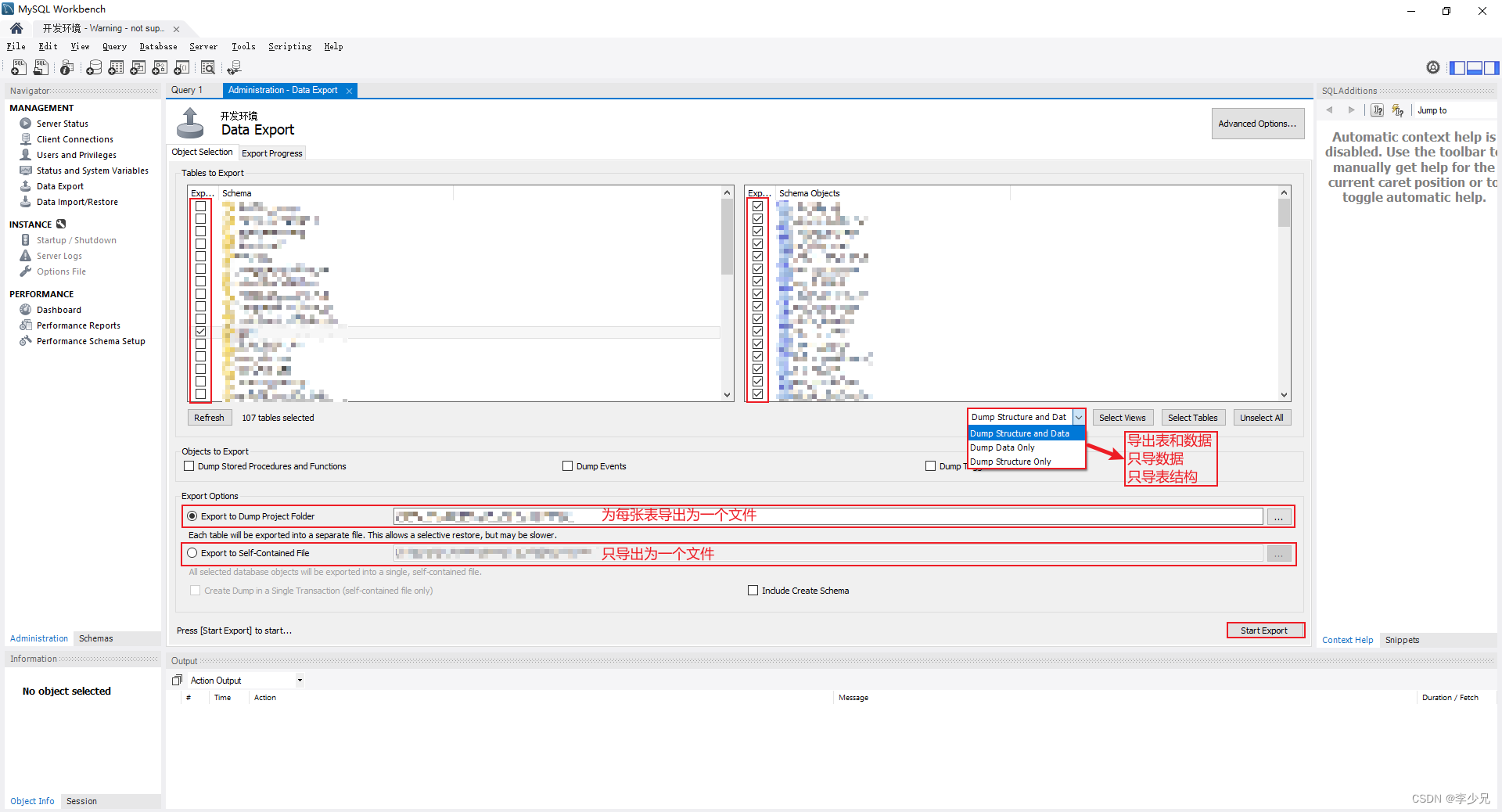Click the Jump to field
This screenshot has width=1502, height=812.
coord(1454,110)
